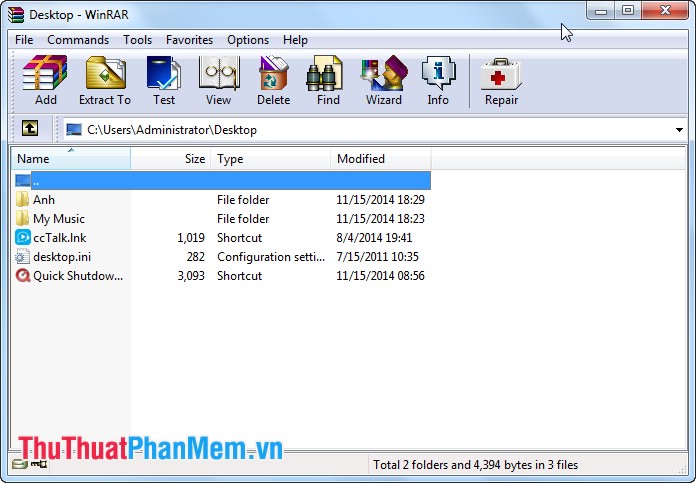Image resolution: width=696 pixels, height=483 pixels.
Task: Sort by the Modified column header
Action: [x=381, y=158]
